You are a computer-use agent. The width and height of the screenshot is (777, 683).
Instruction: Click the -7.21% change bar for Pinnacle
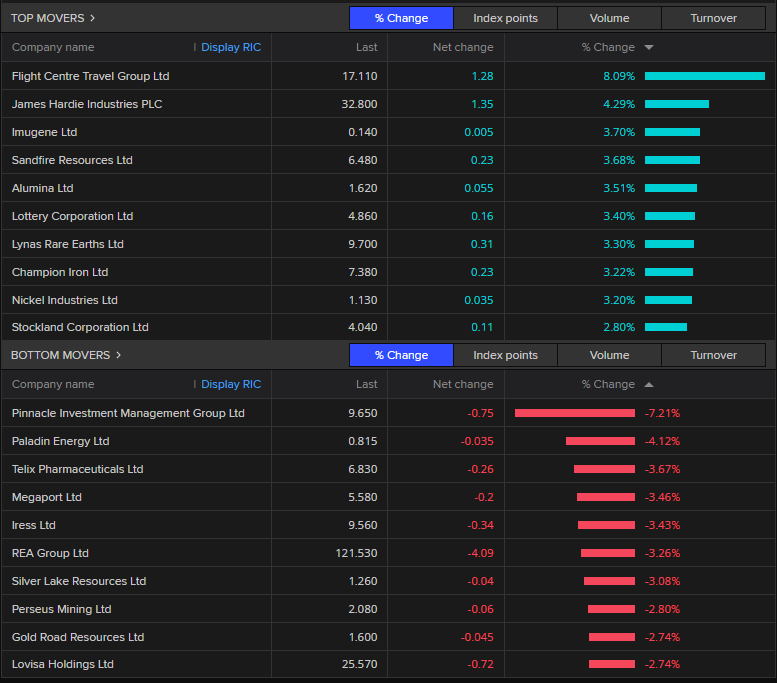575,413
